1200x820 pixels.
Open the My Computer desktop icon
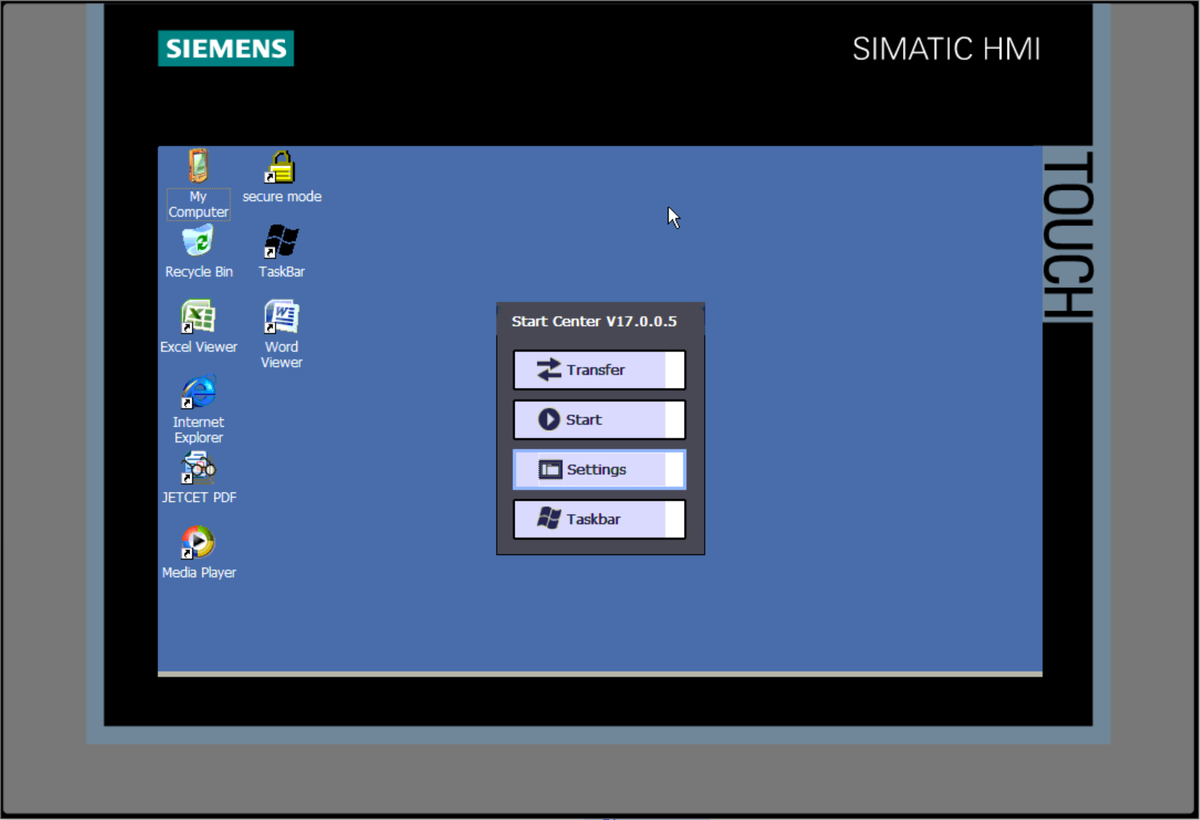[x=198, y=167]
